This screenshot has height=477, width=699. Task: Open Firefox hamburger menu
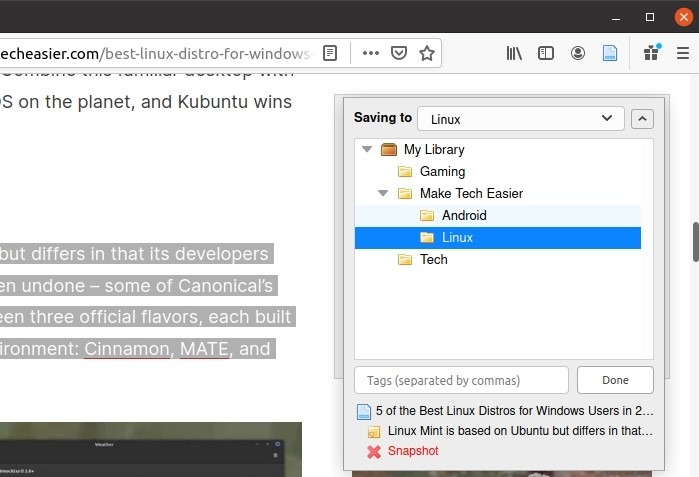[x=683, y=53]
